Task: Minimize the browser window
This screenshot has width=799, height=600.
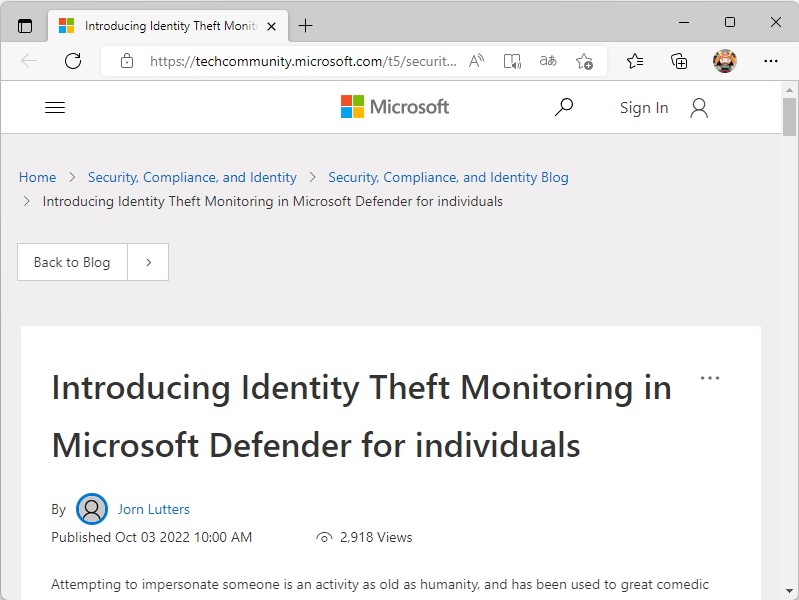Action: pyautogui.click(x=684, y=22)
